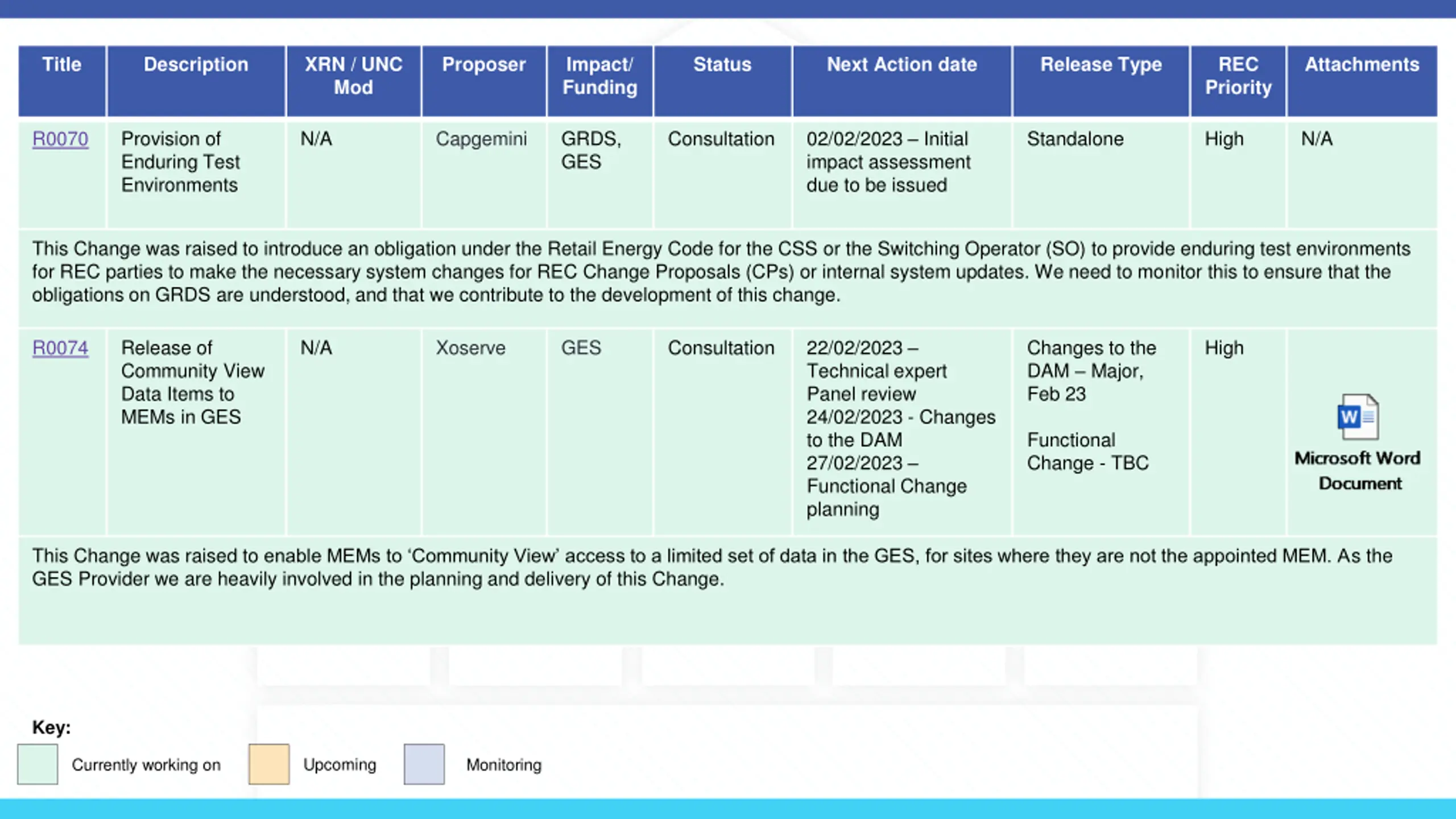Viewport: 1456px width, 819px height.
Task: Click the Microsoft Word Document label text
Action: (1358, 470)
